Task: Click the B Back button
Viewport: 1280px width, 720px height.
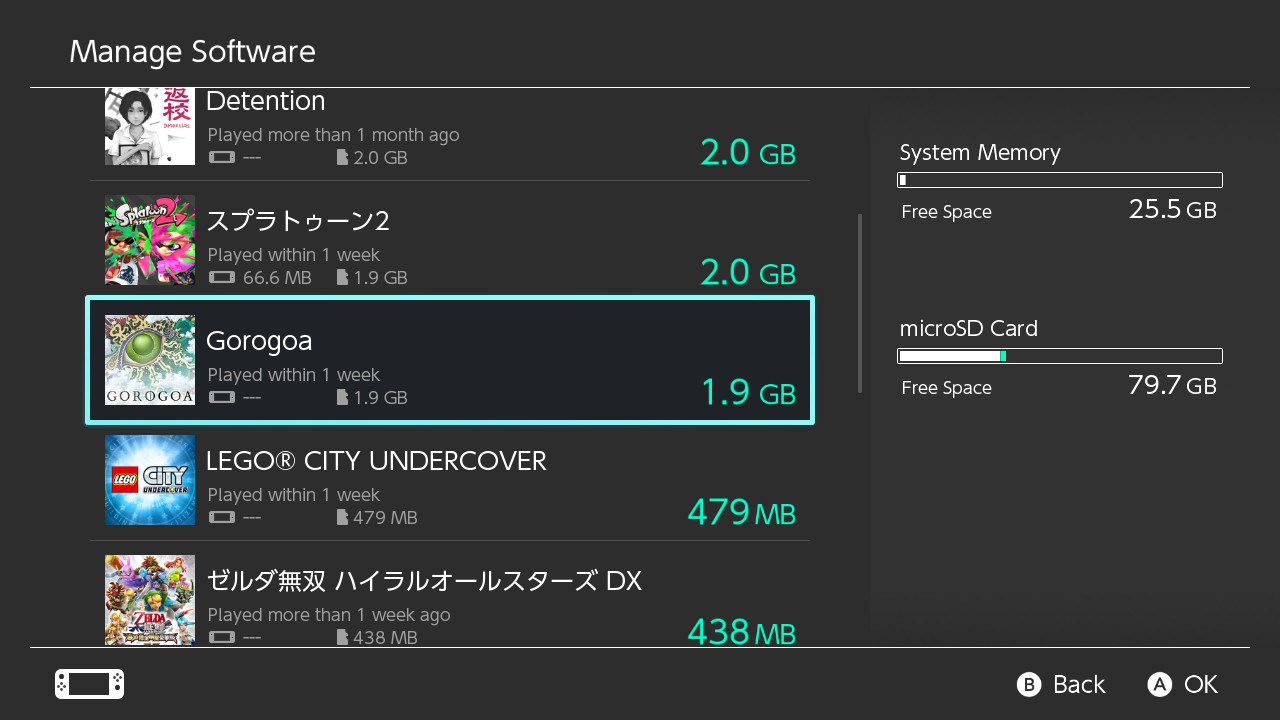Action: (1060, 684)
